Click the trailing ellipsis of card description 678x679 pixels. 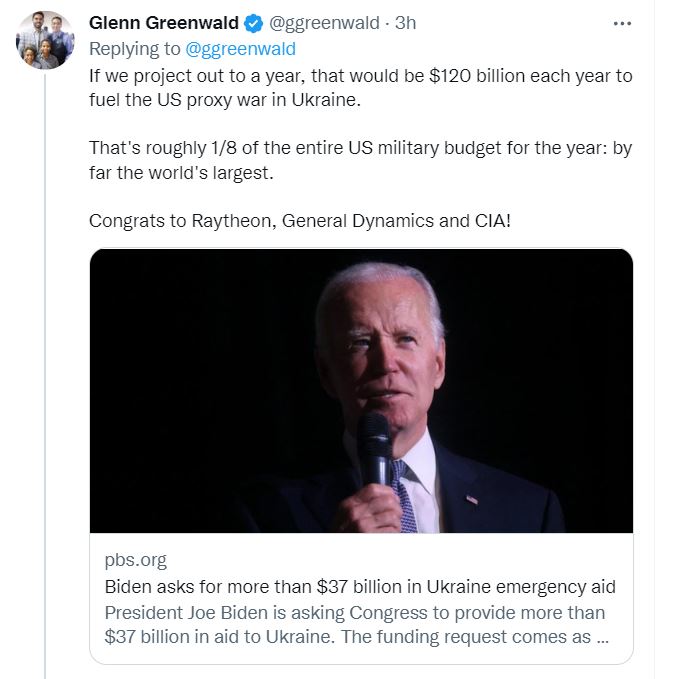point(602,637)
